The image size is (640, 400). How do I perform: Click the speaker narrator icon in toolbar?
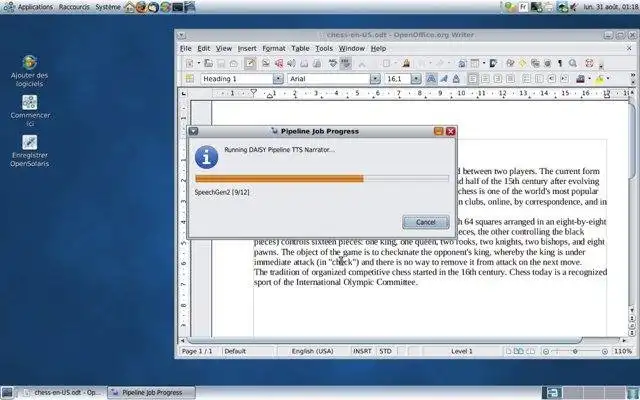(x=291, y=63)
